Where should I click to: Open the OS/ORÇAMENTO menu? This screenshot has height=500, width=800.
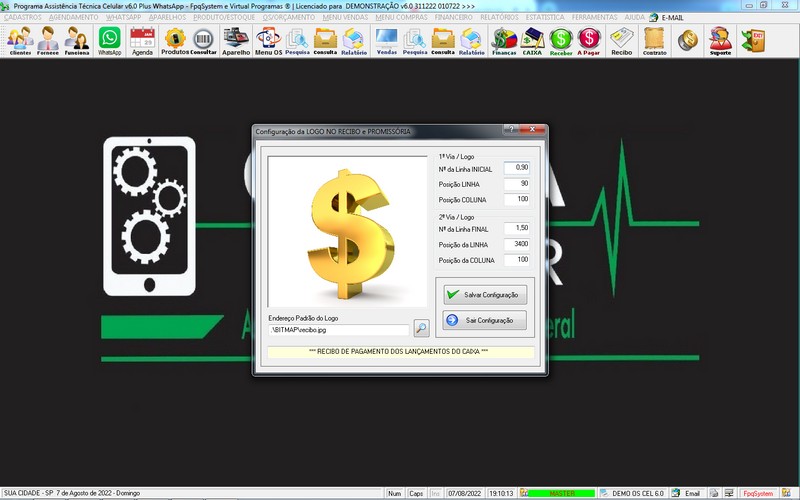click(x=289, y=17)
